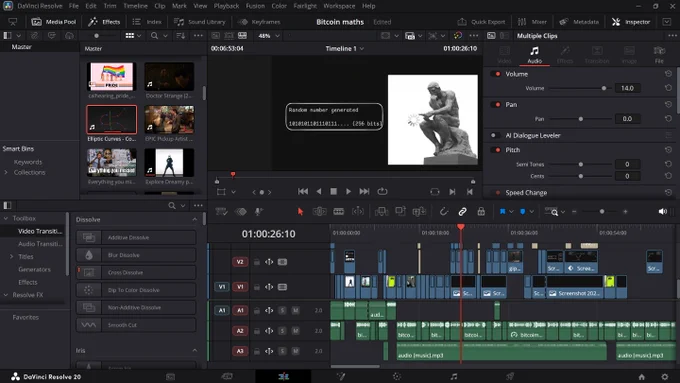Adjust the Semi Tones slider handle
Screen dimensions: 680x383
(x=581, y=164)
